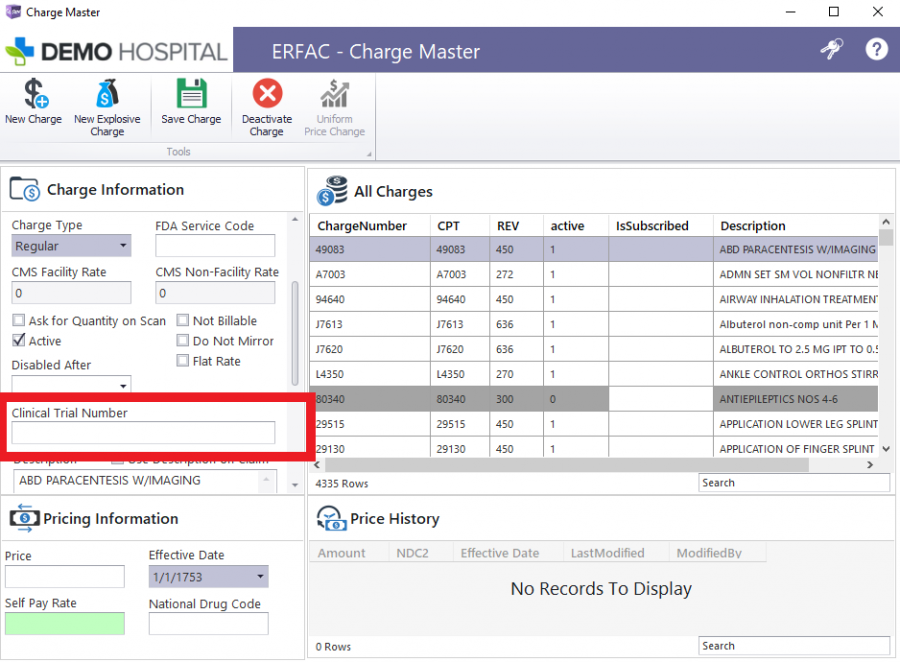Open the Charge Type dropdown
The width and height of the screenshot is (900, 662).
(x=123, y=246)
